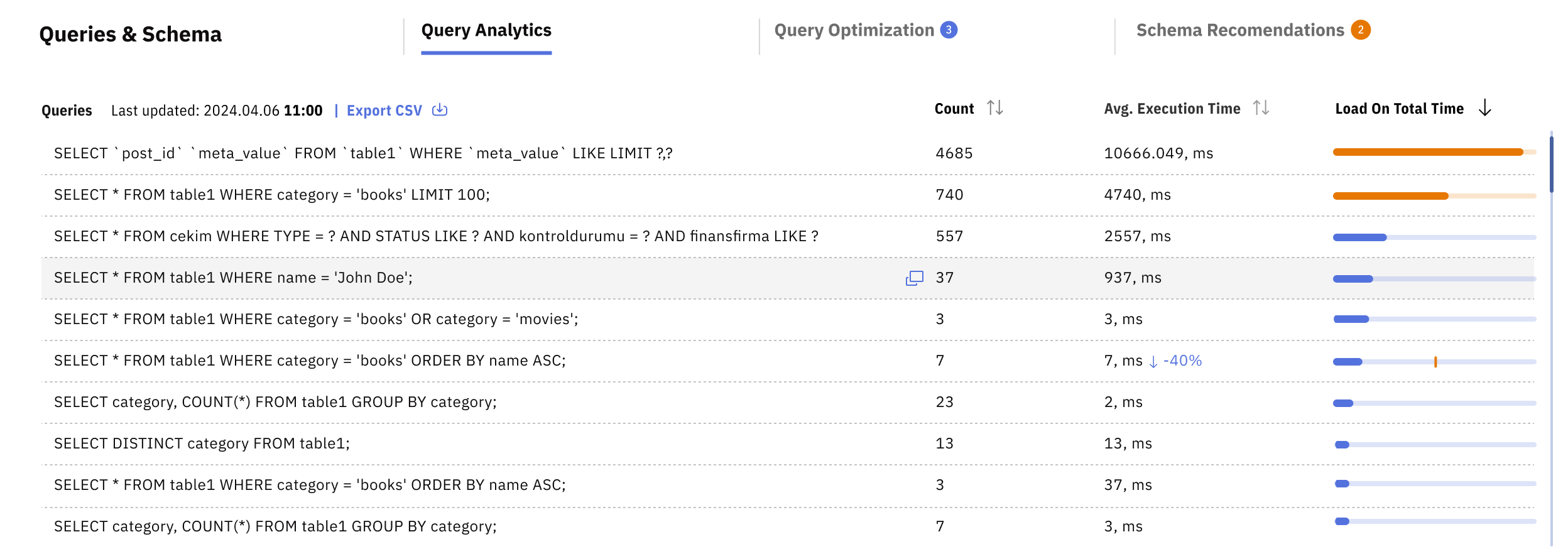Copy the 'John Doe' query
1568x554 pixels.
pyautogui.click(x=915, y=278)
